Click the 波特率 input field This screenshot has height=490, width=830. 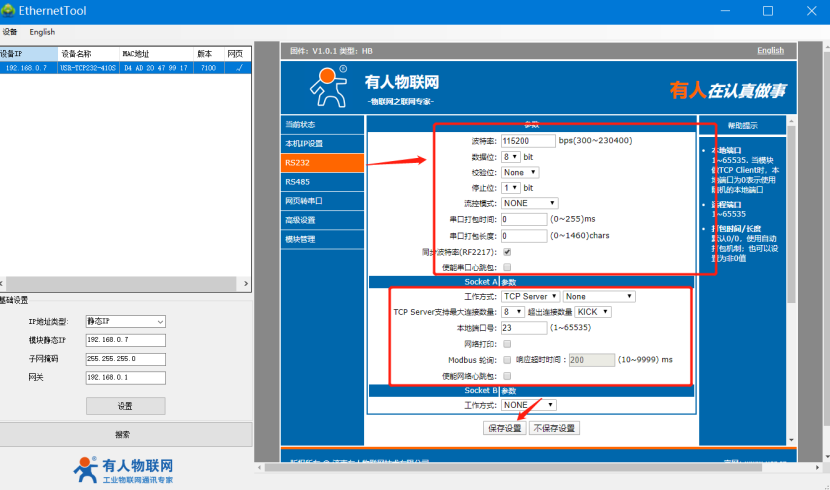coord(527,141)
